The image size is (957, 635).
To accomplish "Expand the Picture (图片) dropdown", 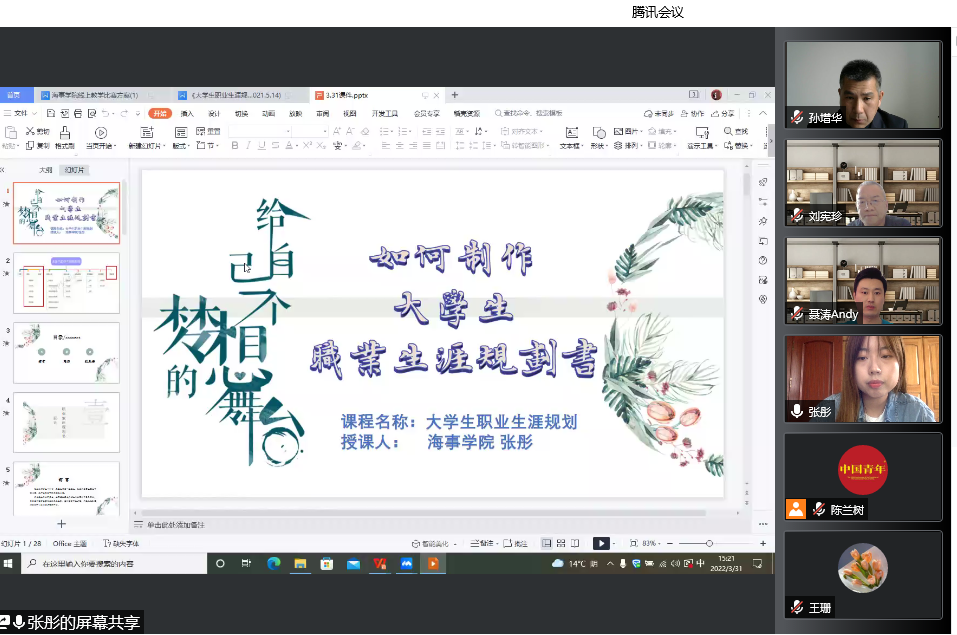I will [642, 131].
